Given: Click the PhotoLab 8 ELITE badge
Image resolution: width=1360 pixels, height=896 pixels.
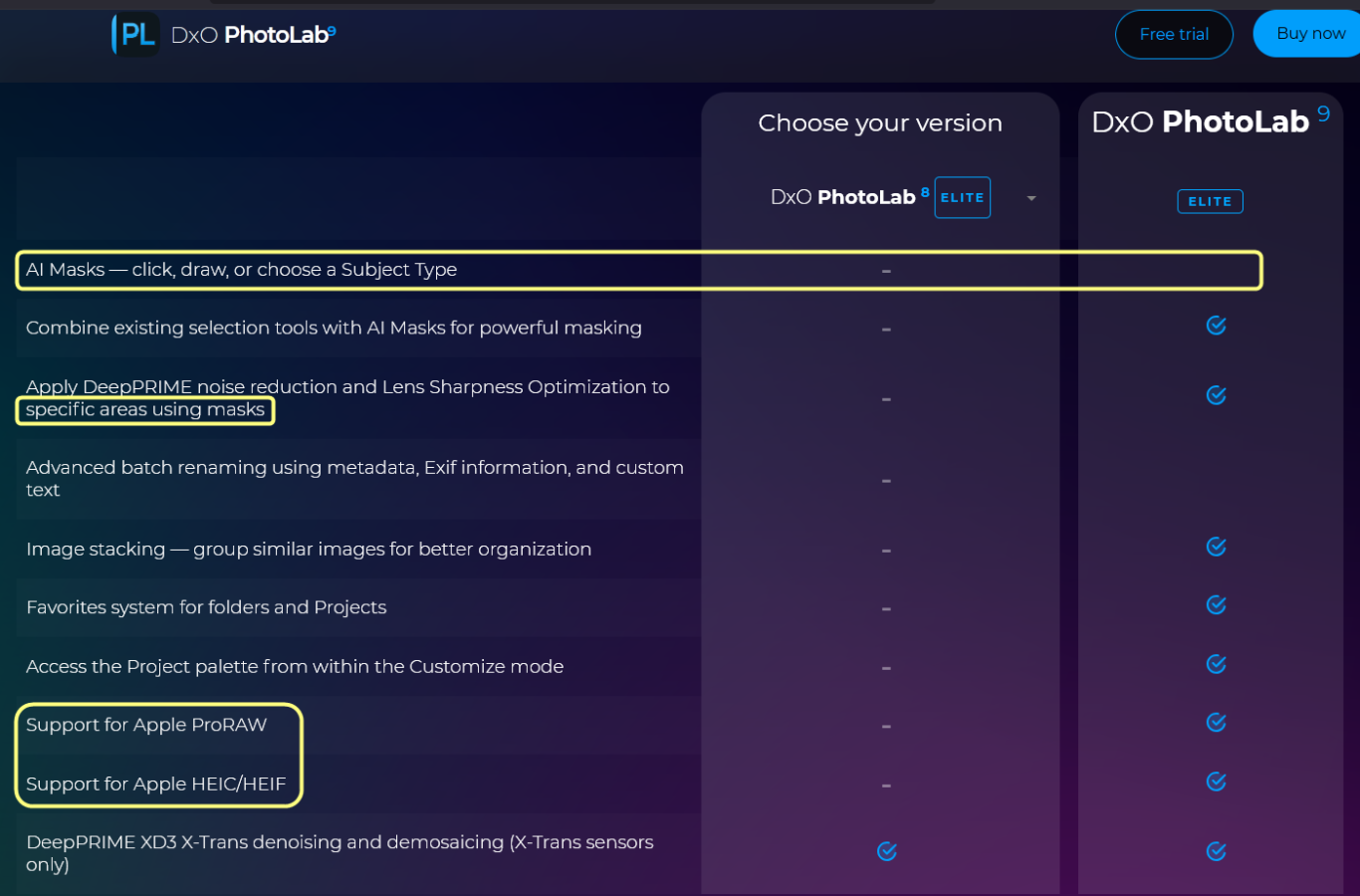Looking at the screenshot, I should click(x=962, y=198).
